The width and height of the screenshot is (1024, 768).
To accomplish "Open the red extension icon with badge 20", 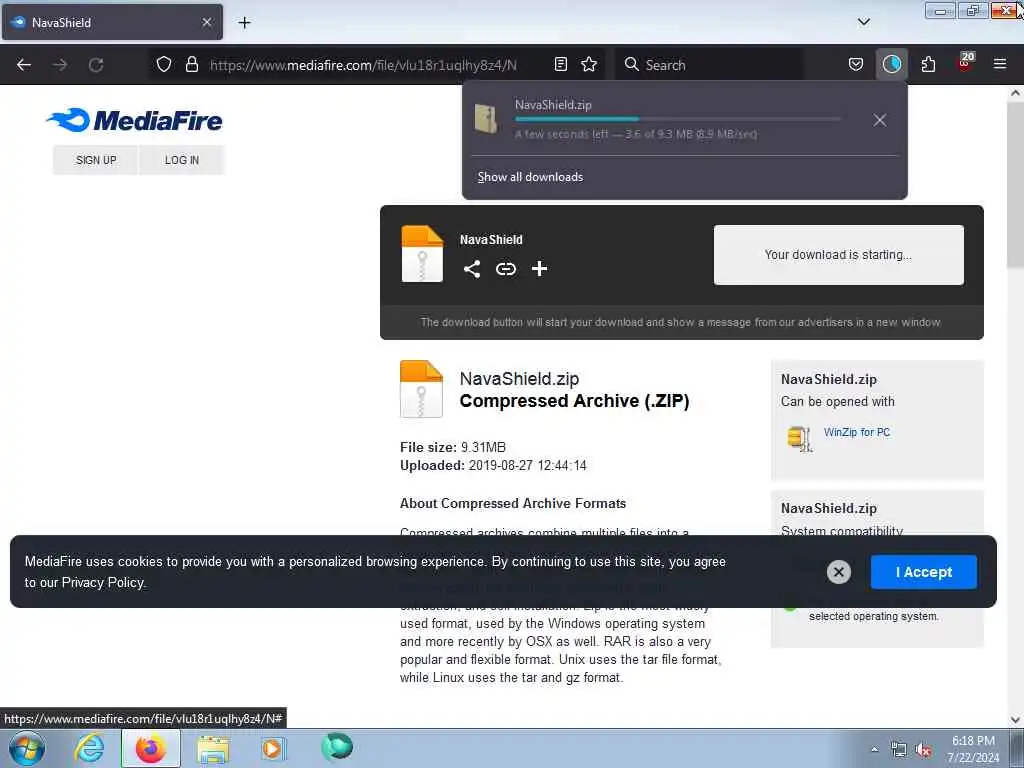I will [965, 63].
